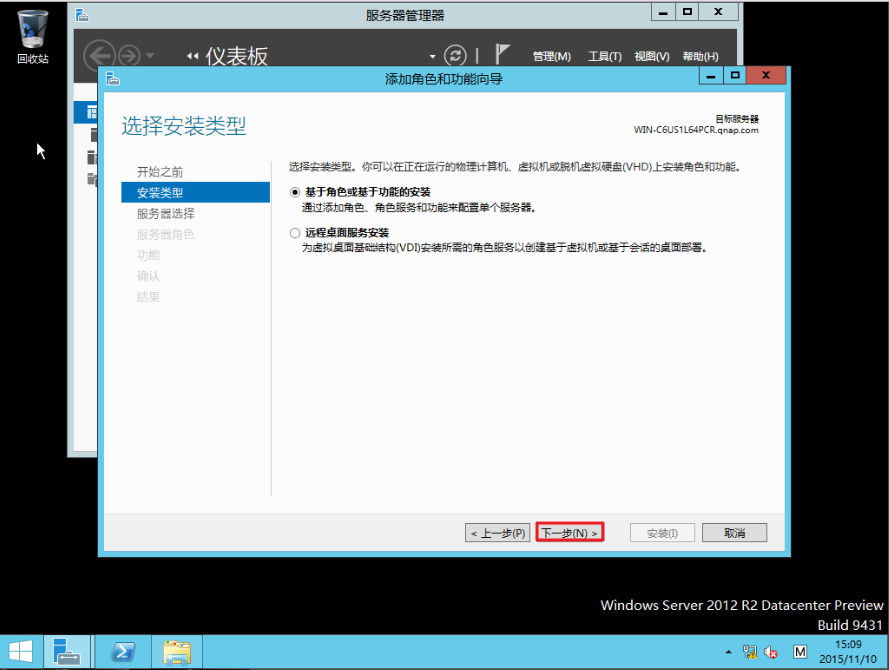The image size is (889, 670).
Task: Click server name WIN-C6US1L64PCR.qnap.com
Action: pos(696,130)
